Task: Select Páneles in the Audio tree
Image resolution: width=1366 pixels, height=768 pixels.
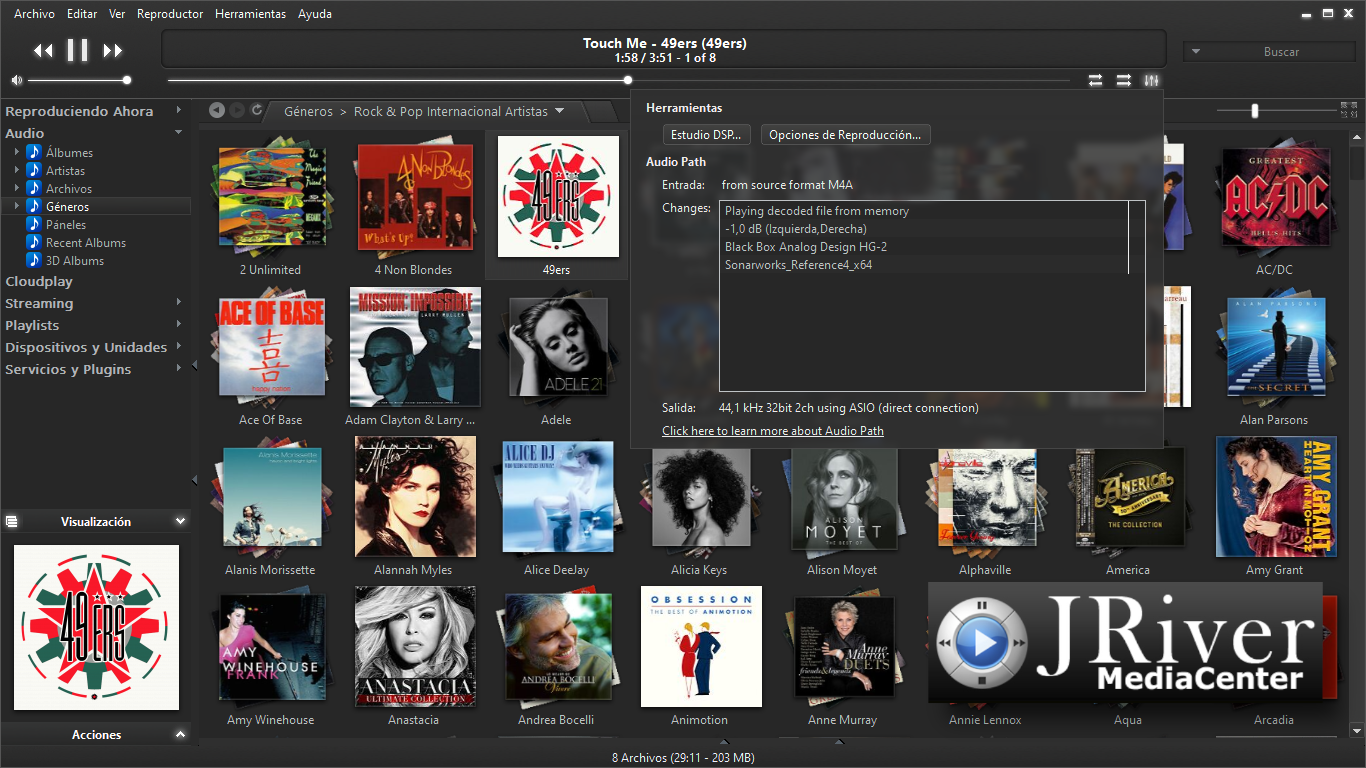Action: 66,224
